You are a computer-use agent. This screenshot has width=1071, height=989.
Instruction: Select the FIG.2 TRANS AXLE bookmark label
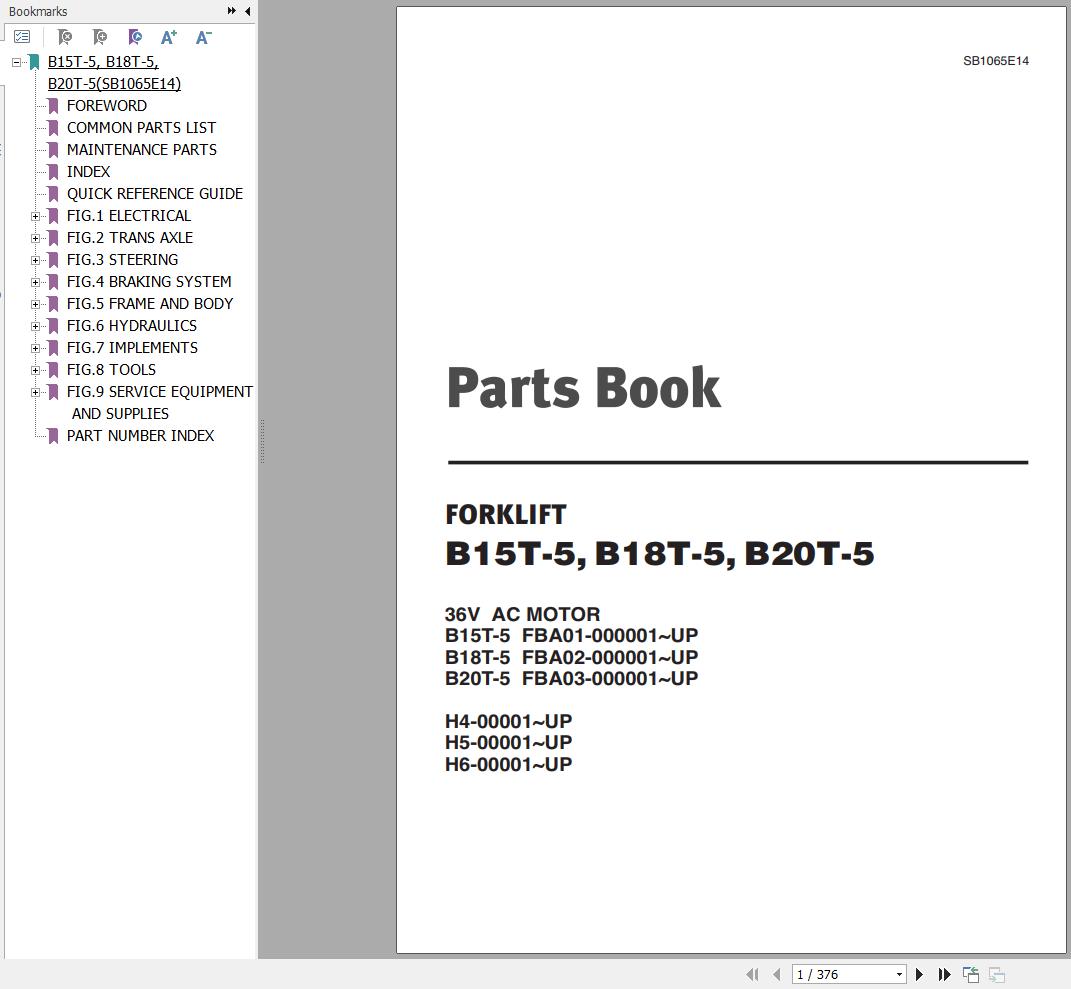click(130, 238)
